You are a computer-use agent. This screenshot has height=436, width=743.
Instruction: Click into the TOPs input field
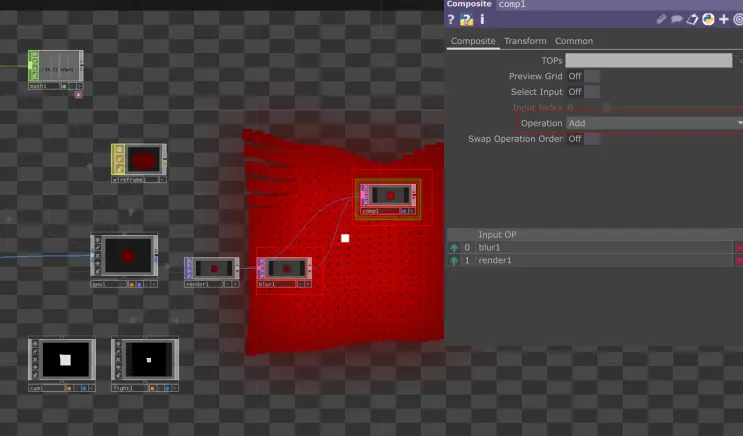[x=648, y=60]
